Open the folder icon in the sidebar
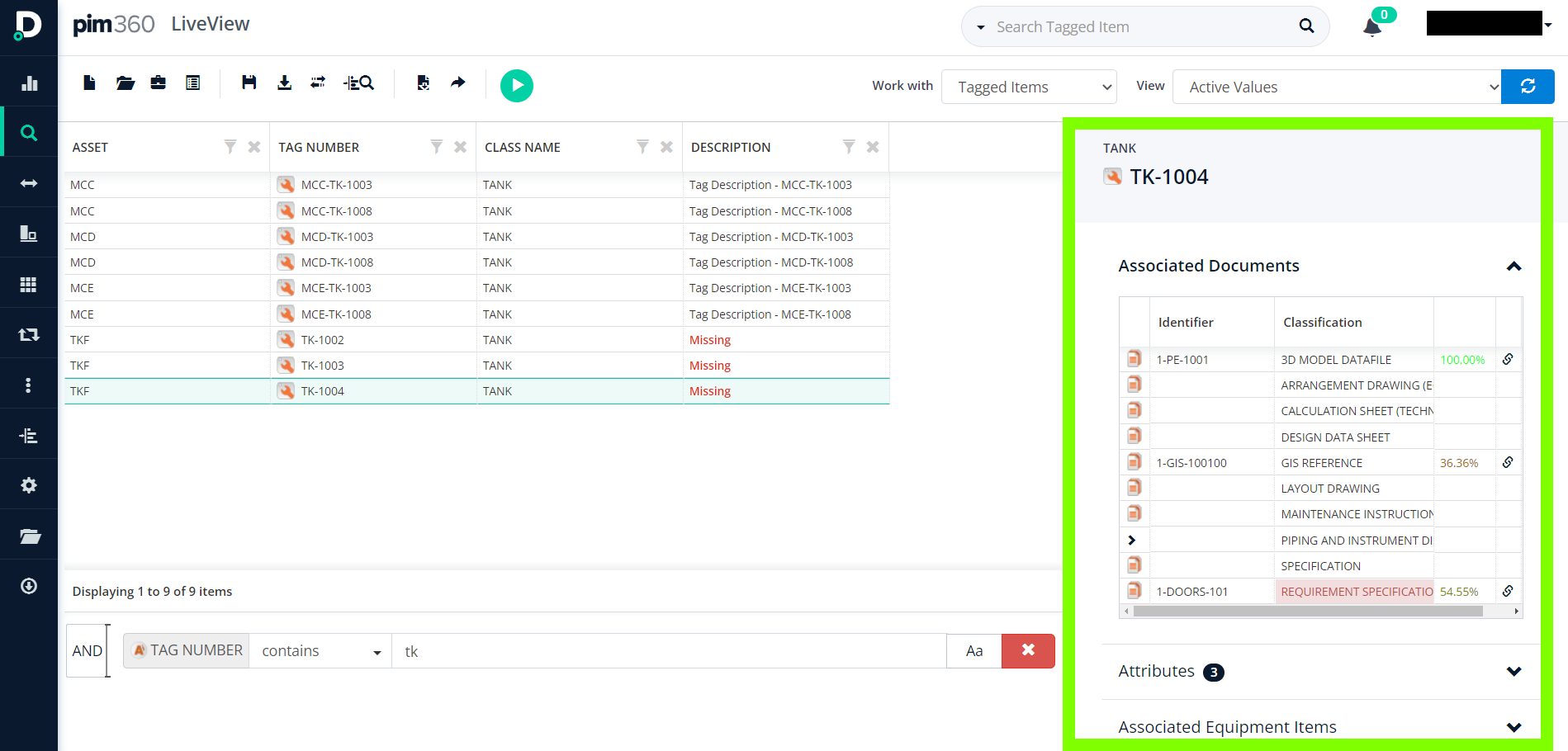1568x751 pixels. pos(30,536)
